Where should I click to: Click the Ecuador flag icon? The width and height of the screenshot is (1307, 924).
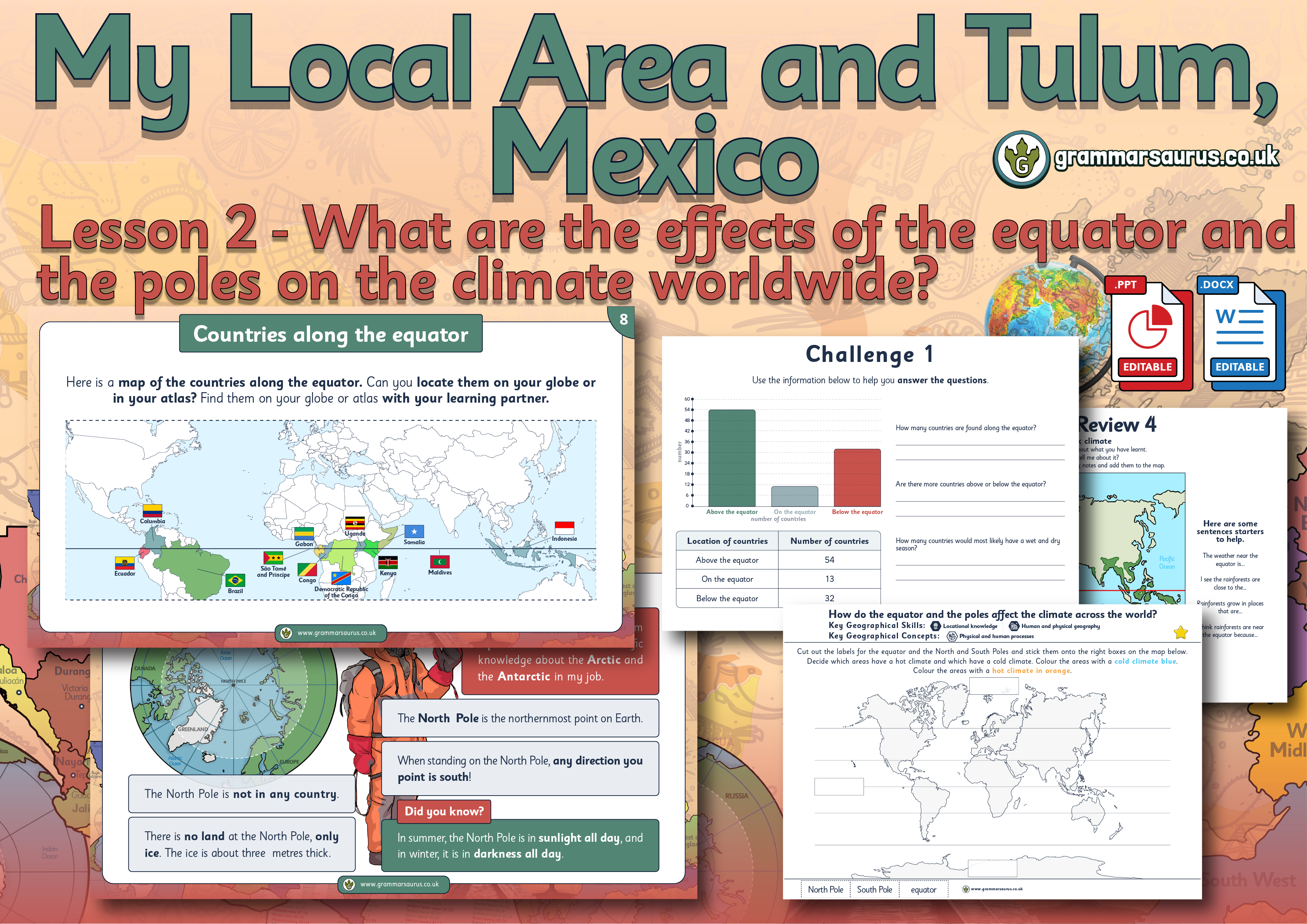tap(125, 563)
